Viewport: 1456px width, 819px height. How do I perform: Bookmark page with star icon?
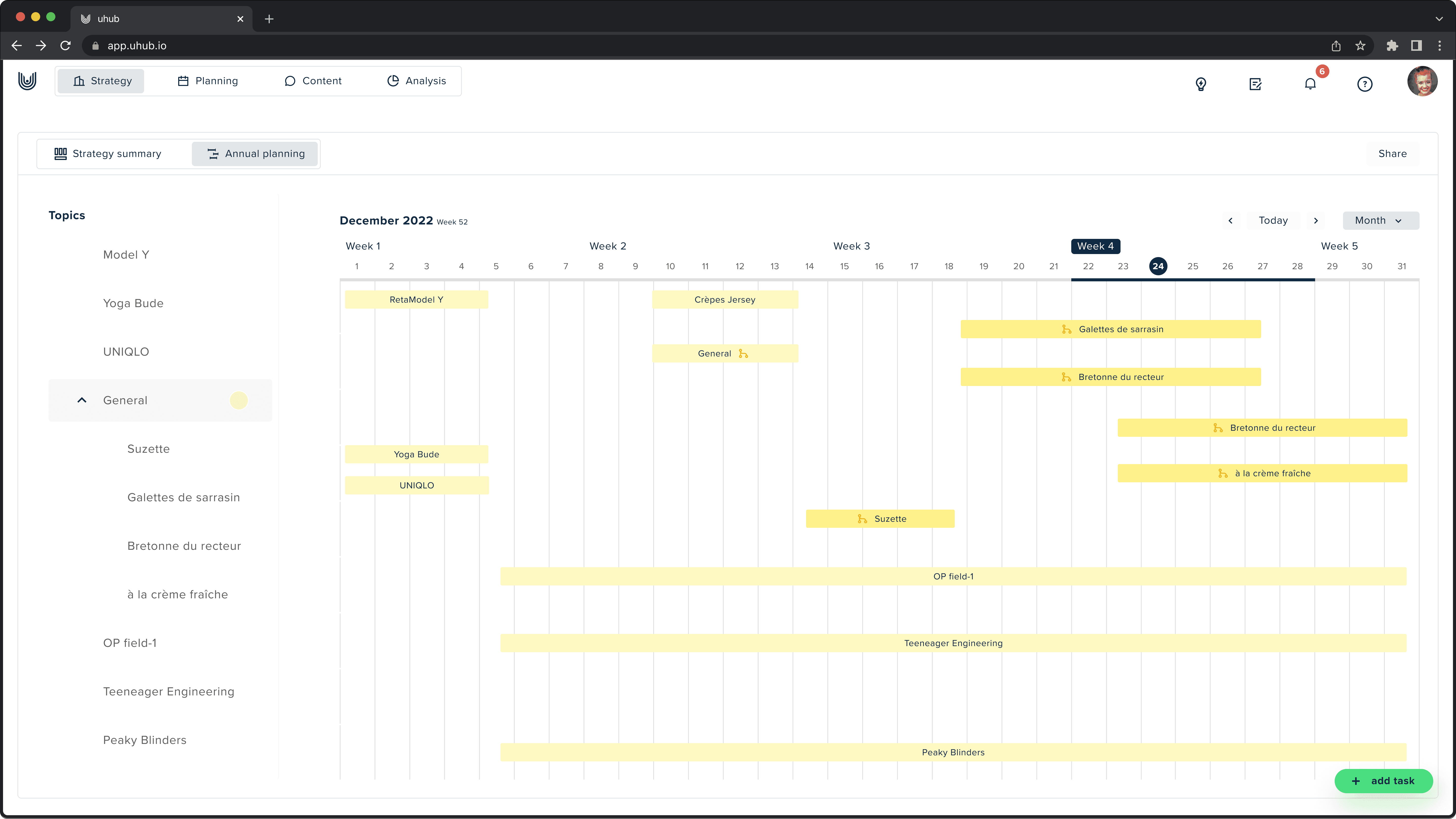[x=1360, y=46]
